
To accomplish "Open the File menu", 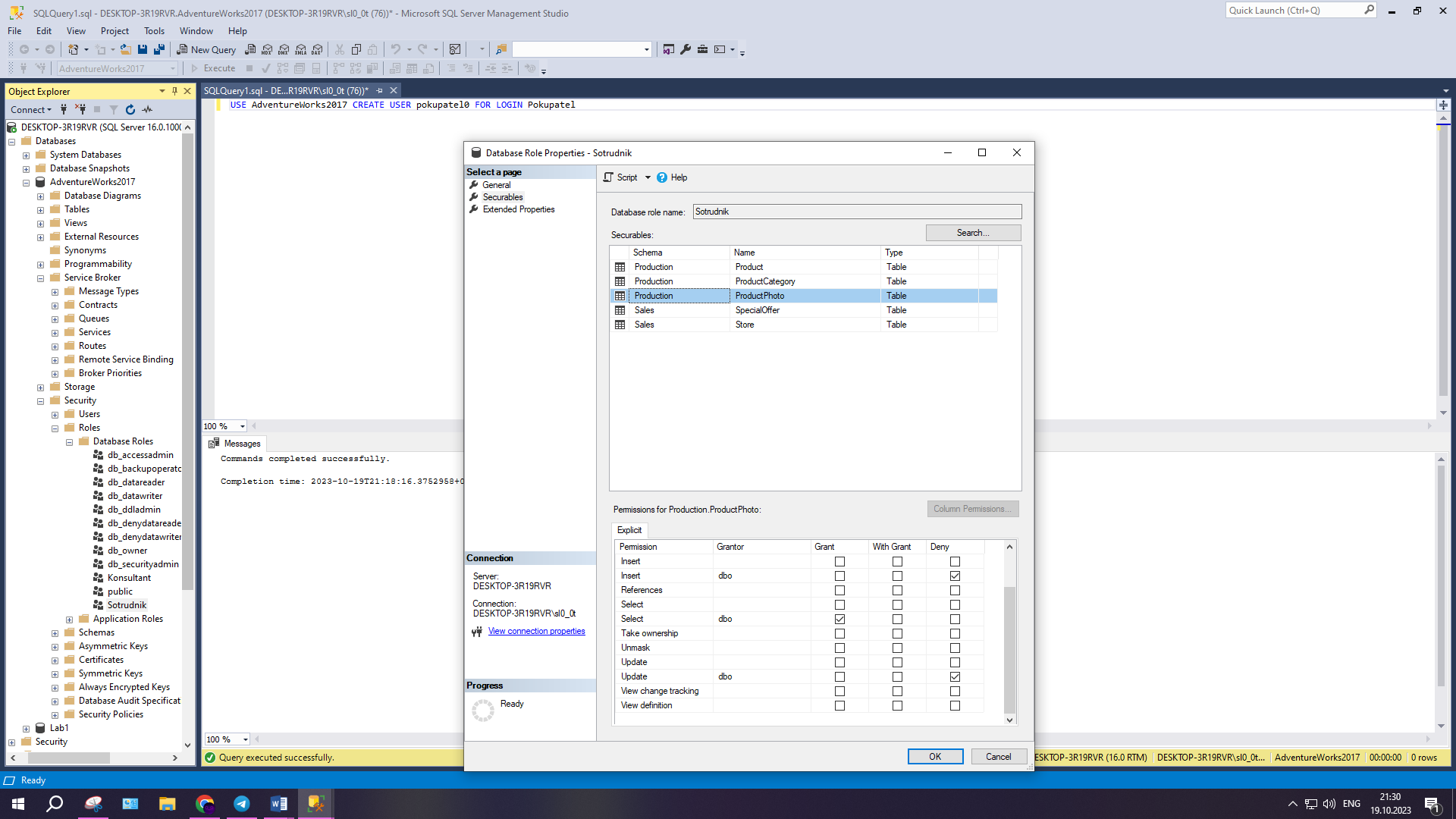I will (14, 31).
